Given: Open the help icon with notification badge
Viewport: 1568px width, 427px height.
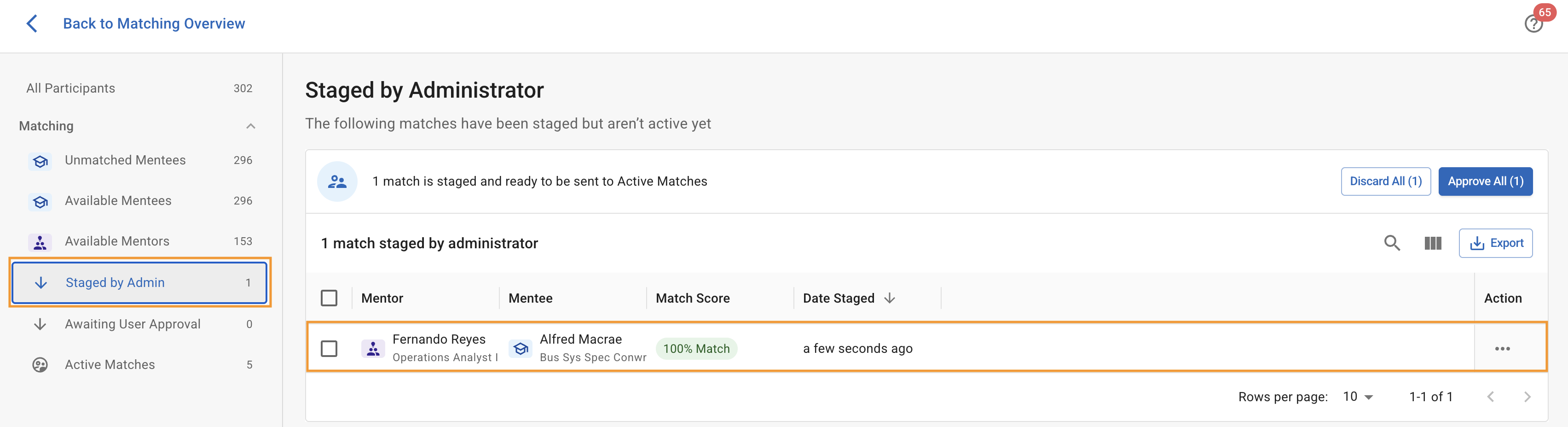Looking at the screenshot, I should [1533, 24].
